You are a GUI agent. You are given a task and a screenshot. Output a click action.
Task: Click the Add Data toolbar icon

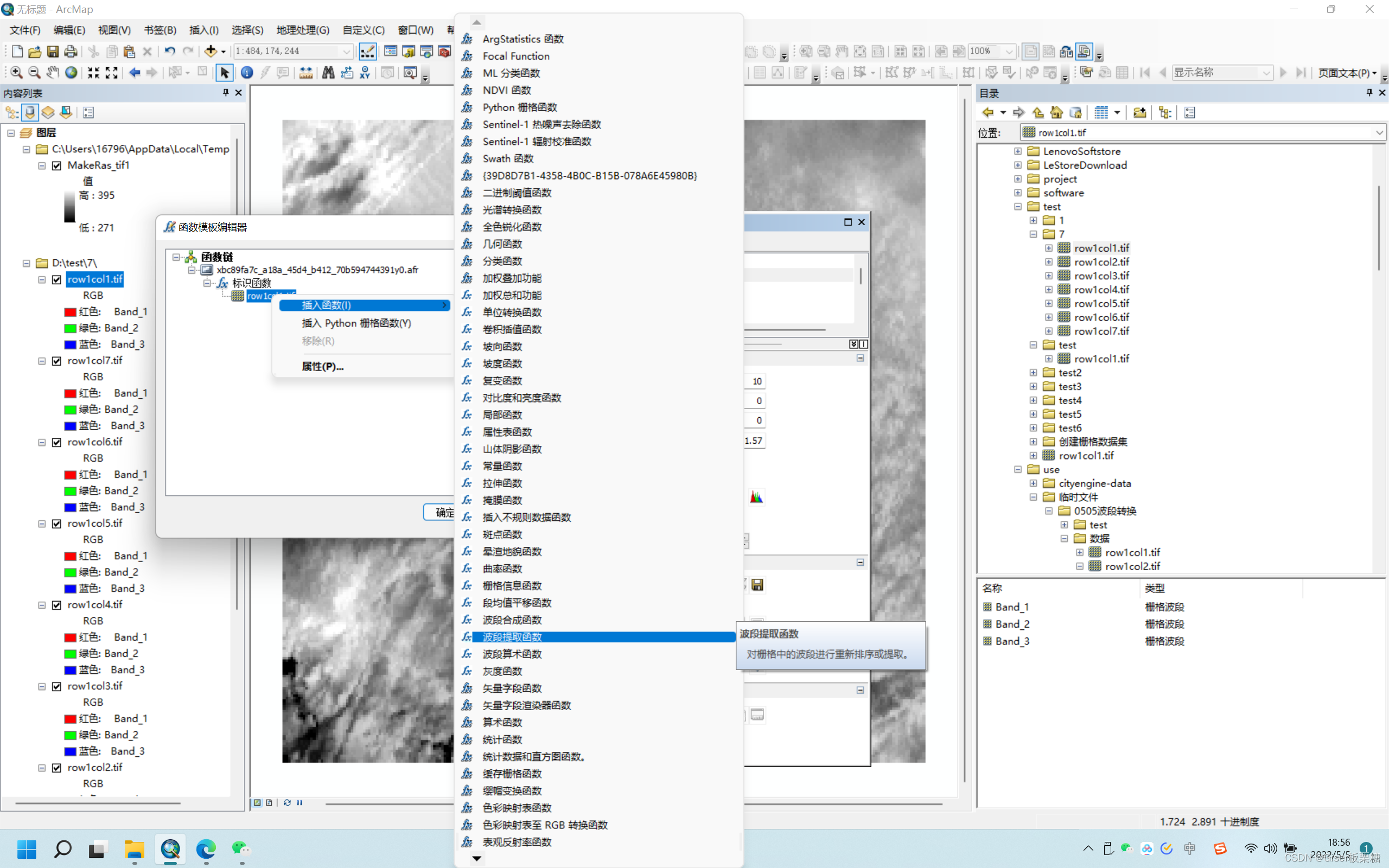point(211,51)
